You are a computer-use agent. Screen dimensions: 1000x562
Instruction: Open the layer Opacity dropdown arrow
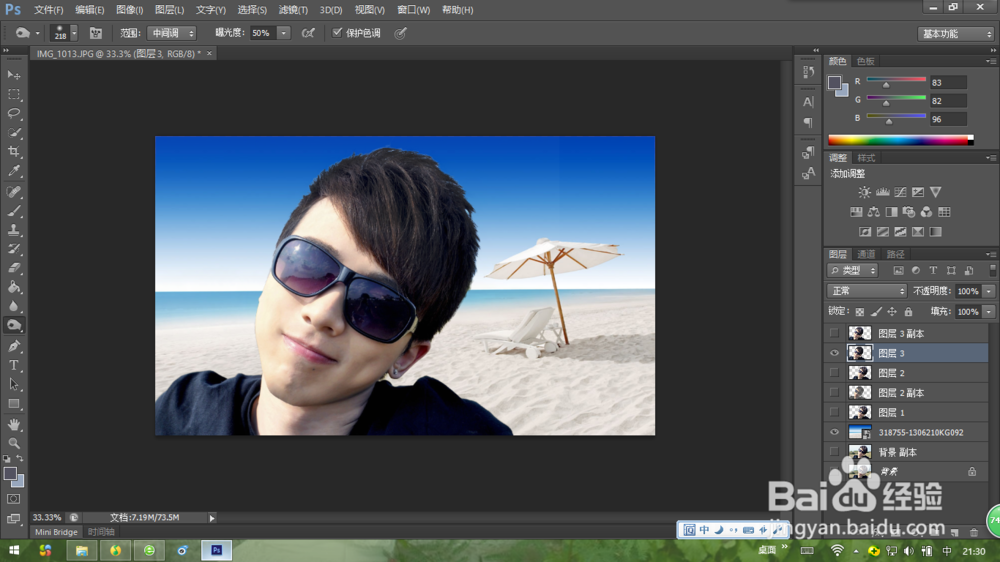[989, 291]
